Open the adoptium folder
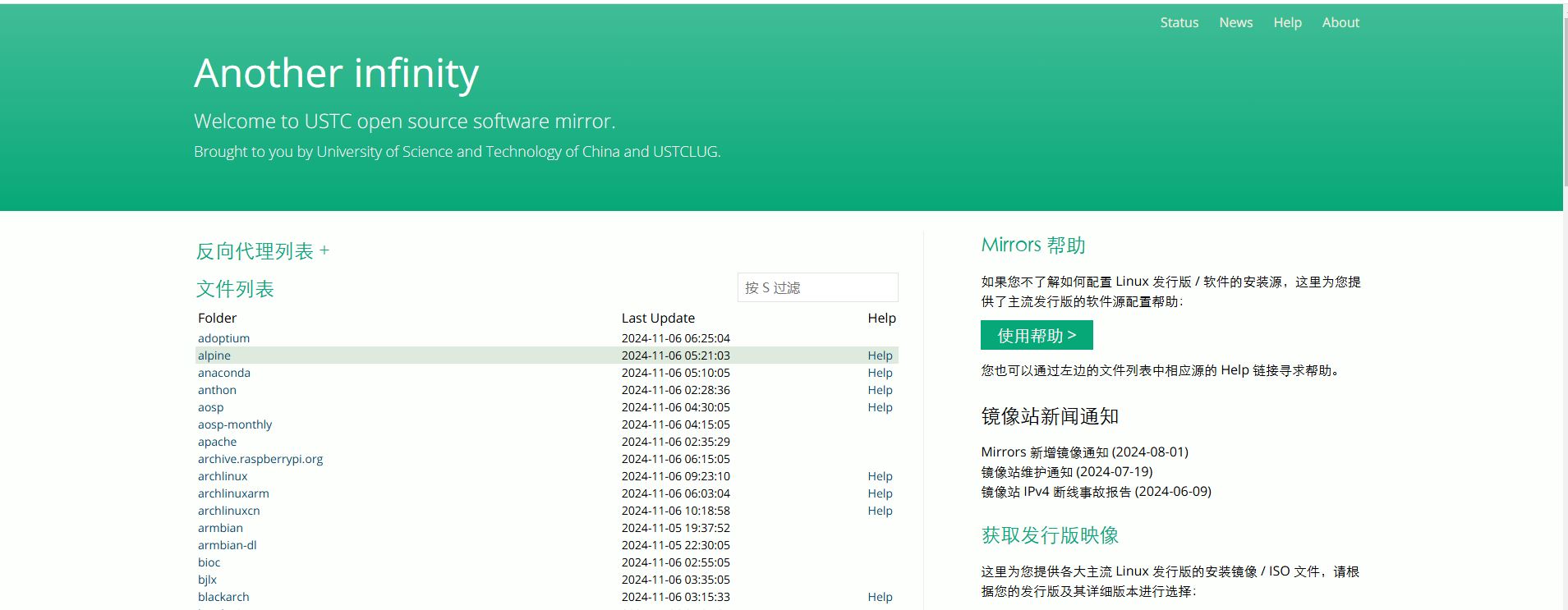1568x610 pixels. (x=223, y=338)
